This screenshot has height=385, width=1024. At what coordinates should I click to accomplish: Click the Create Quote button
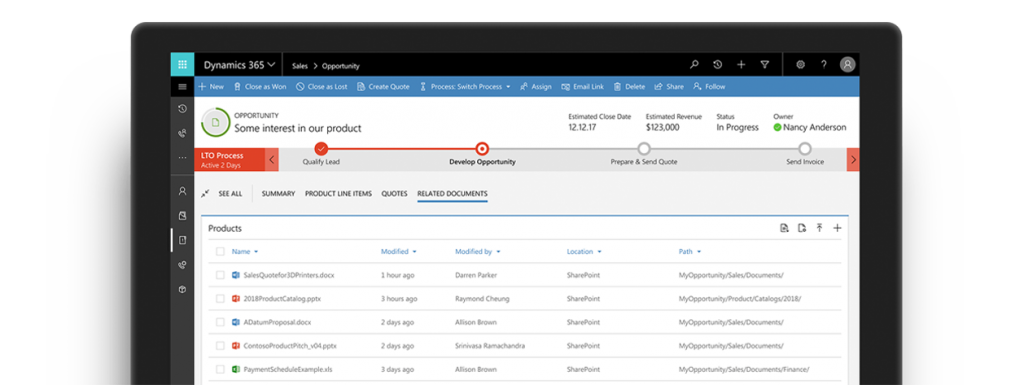click(383, 86)
